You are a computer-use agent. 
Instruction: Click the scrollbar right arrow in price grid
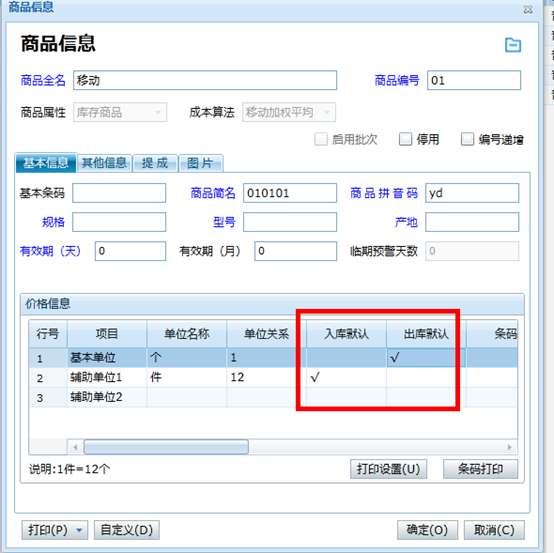pos(509,447)
